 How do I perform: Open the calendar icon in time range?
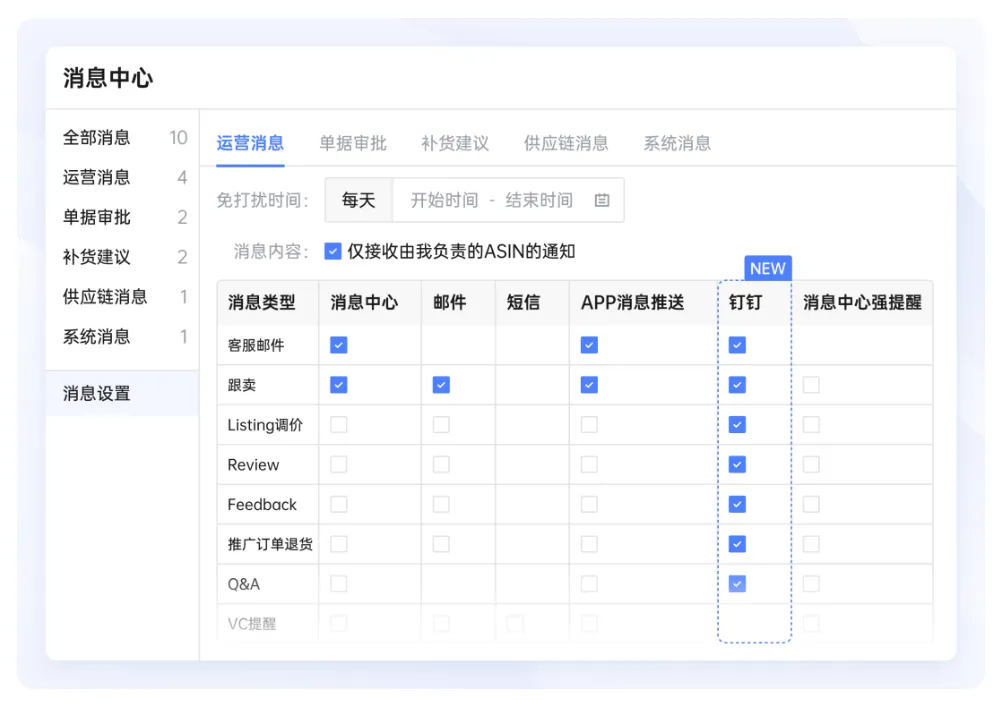point(602,200)
